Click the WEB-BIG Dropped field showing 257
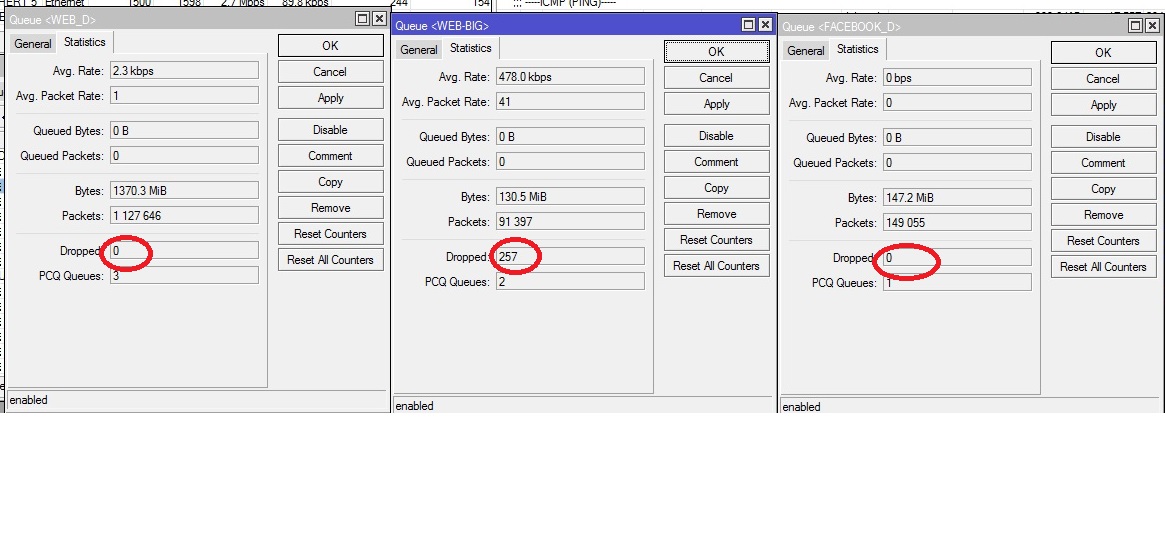This screenshot has height=540, width=1165. coord(571,257)
